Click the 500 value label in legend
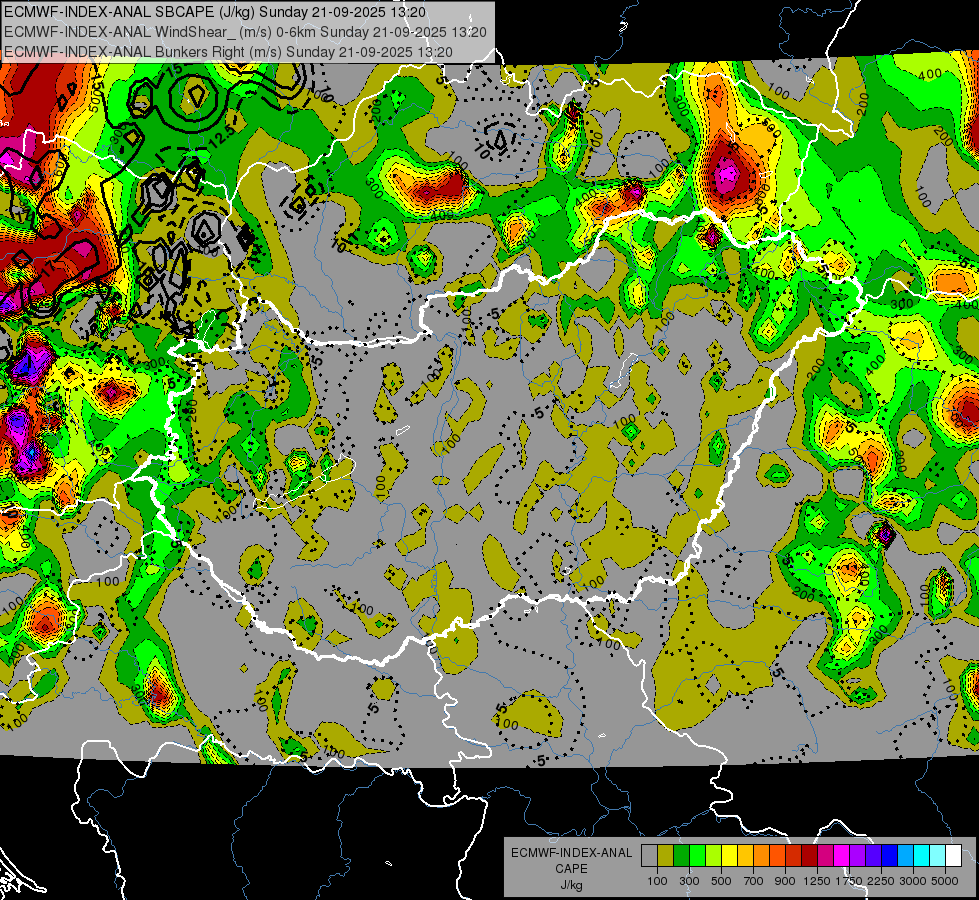The height and width of the screenshot is (900, 979). click(721, 881)
